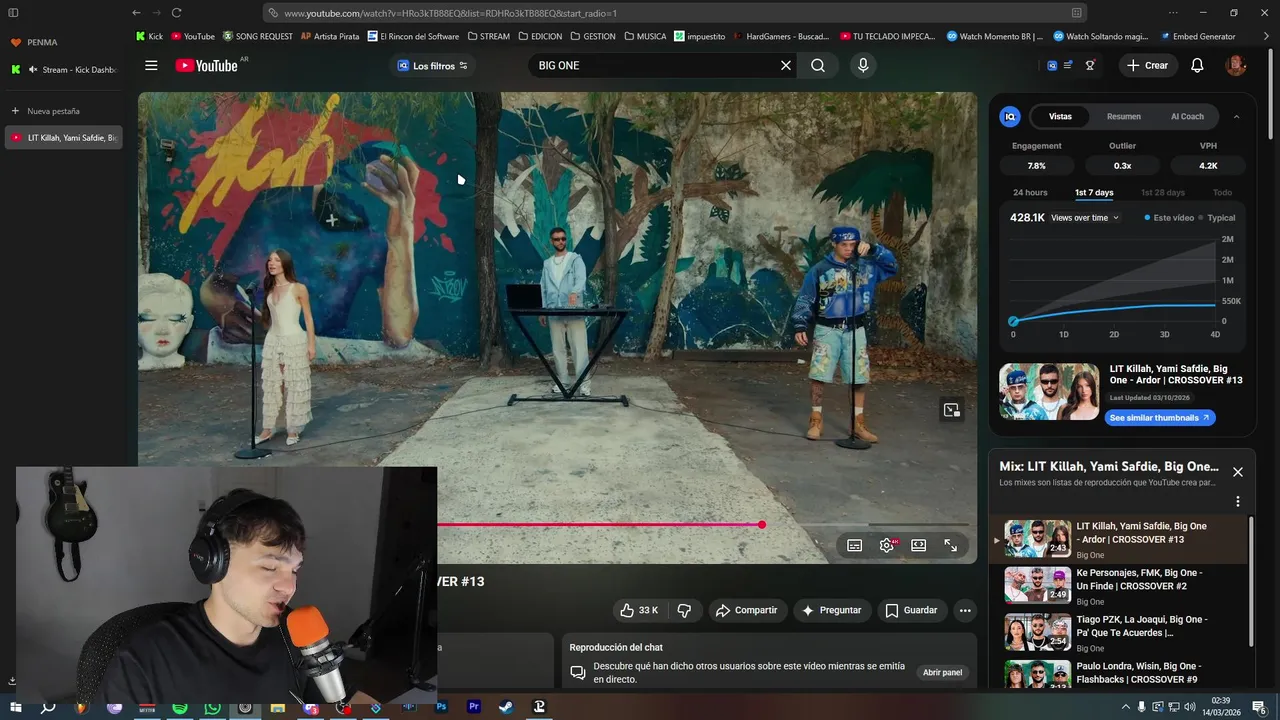This screenshot has height=720, width=1280.
Task: Toggle the Este video chart legend
Action: (x=1169, y=217)
